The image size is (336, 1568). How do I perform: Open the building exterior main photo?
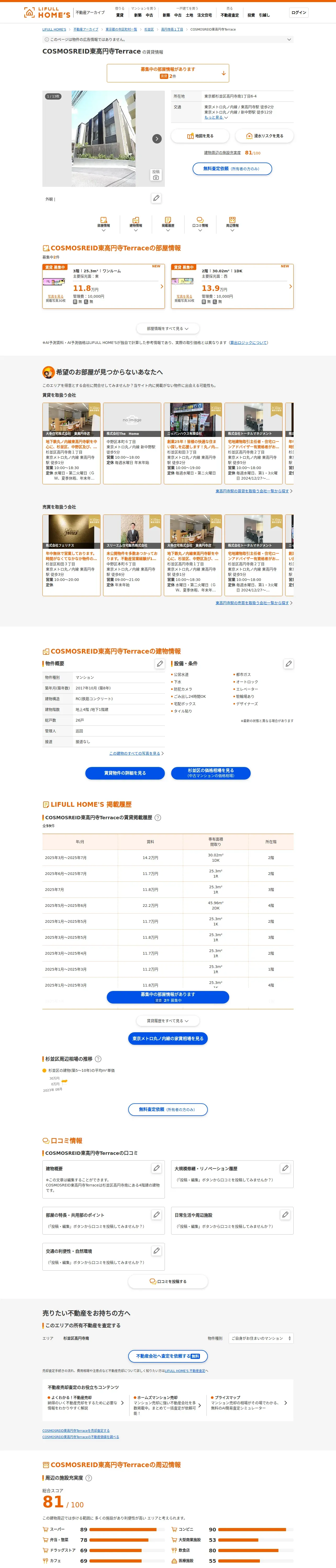pos(104,139)
